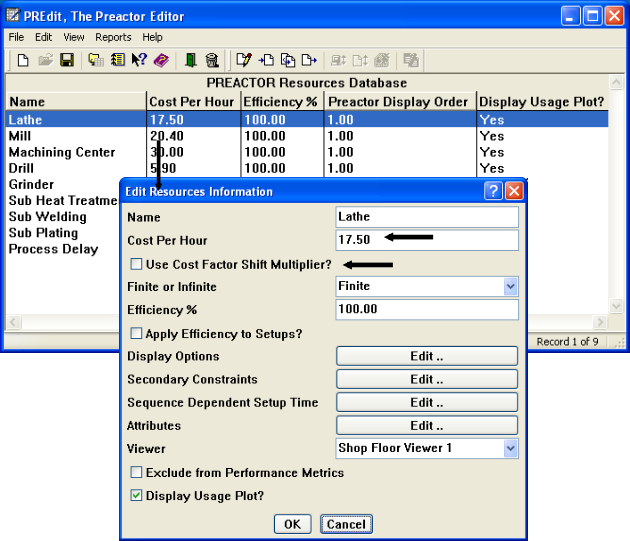Click the Save floppy disk icon
This screenshot has width=630, height=541.
[x=67, y=60]
